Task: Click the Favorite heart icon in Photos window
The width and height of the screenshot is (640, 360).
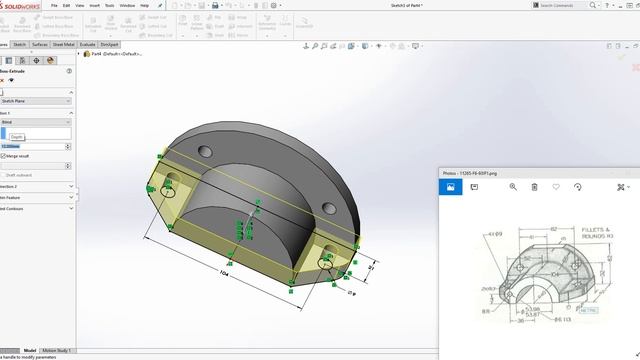Action: (556, 187)
